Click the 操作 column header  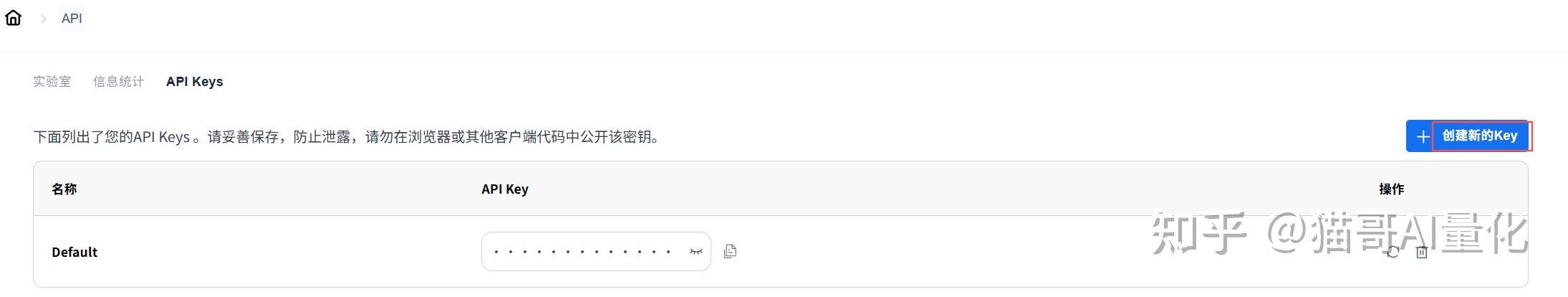tap(1391, 189)
